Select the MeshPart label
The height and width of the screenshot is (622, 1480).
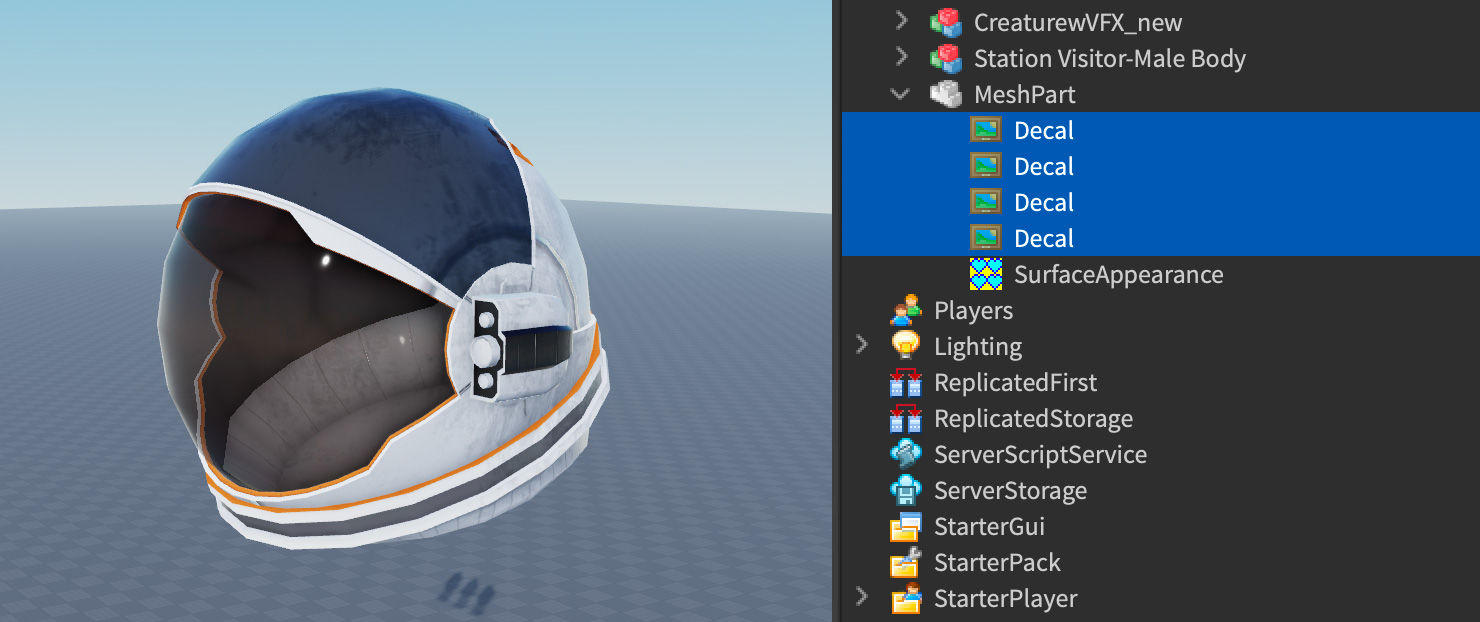[x=1025, y=94]
